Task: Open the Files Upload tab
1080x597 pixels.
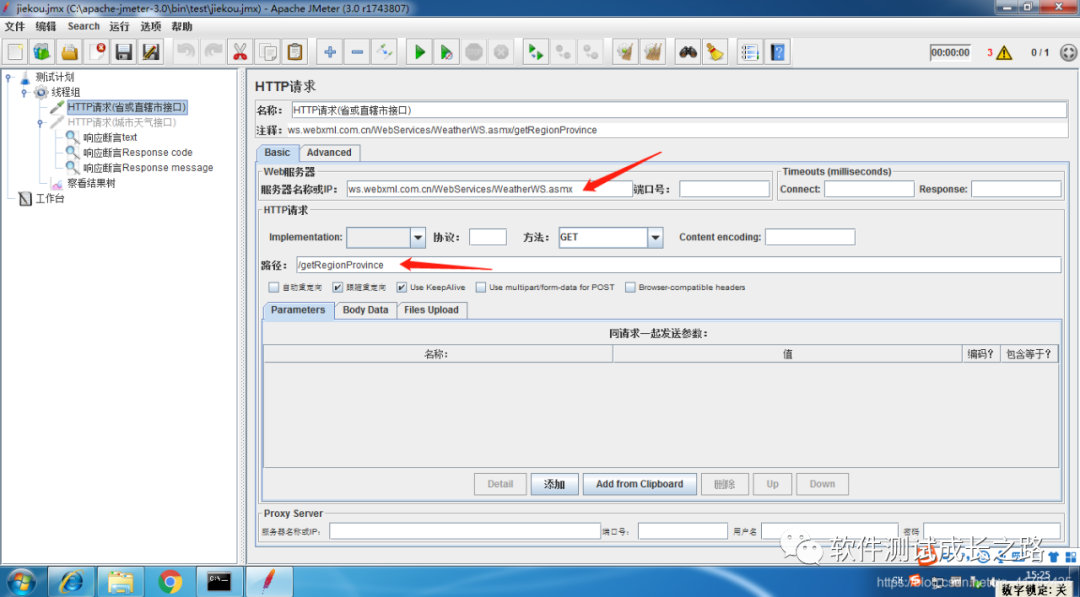Action: tap(432, 311)
